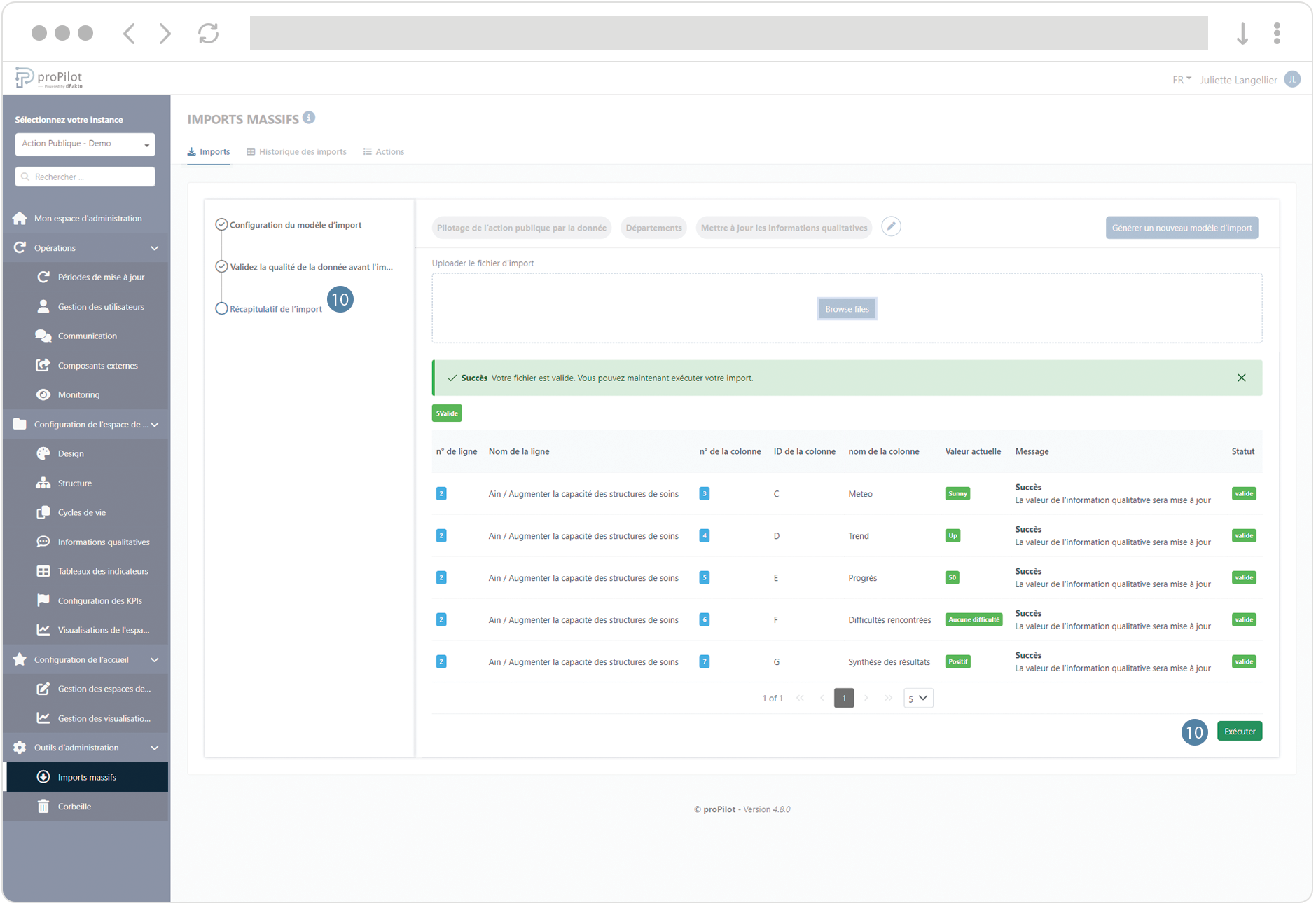Go to Gestion des utilisateurs
Screen dimensions: 1316x906
(x=100, y=307)
